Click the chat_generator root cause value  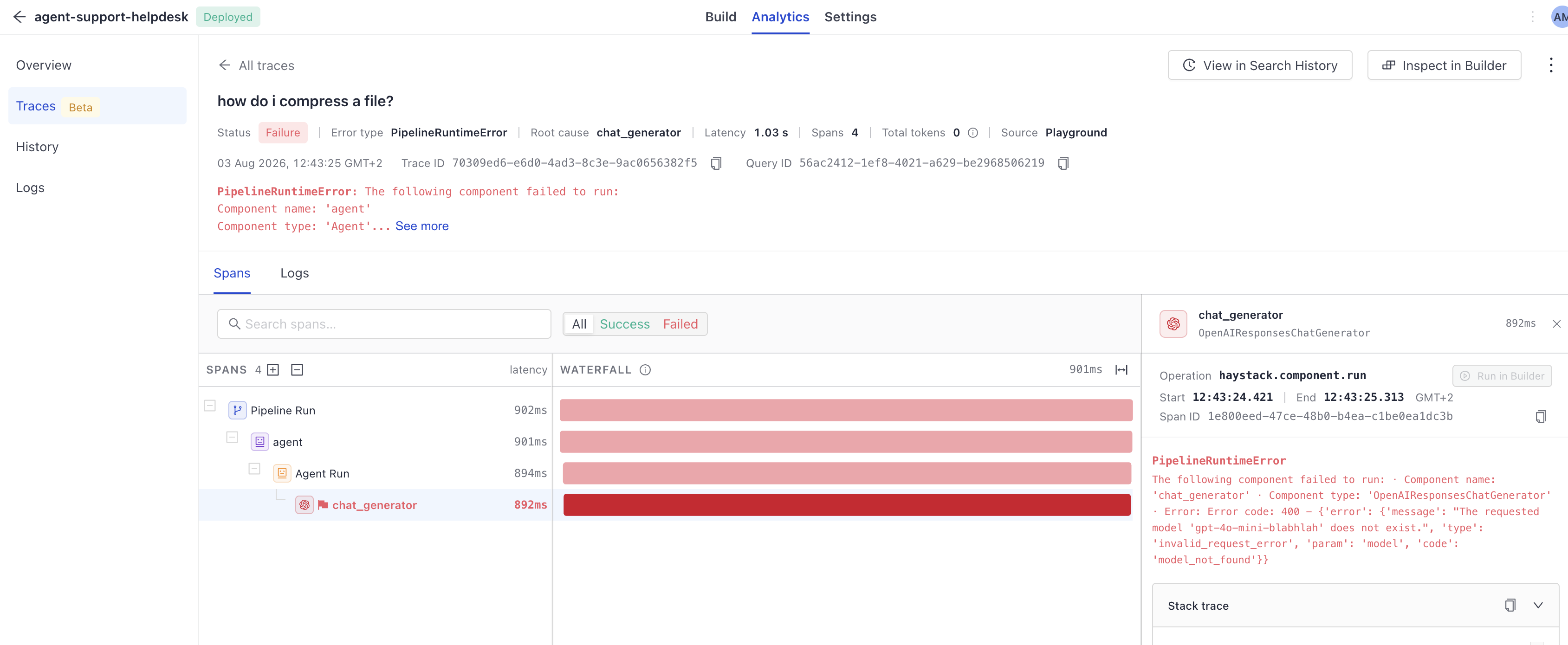(x=639, y=133)
